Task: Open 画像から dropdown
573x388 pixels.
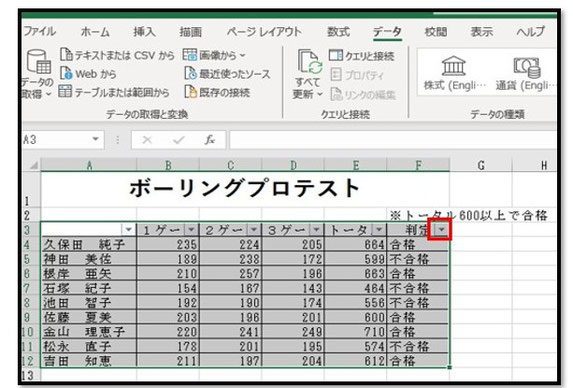Action: [214, 55]
